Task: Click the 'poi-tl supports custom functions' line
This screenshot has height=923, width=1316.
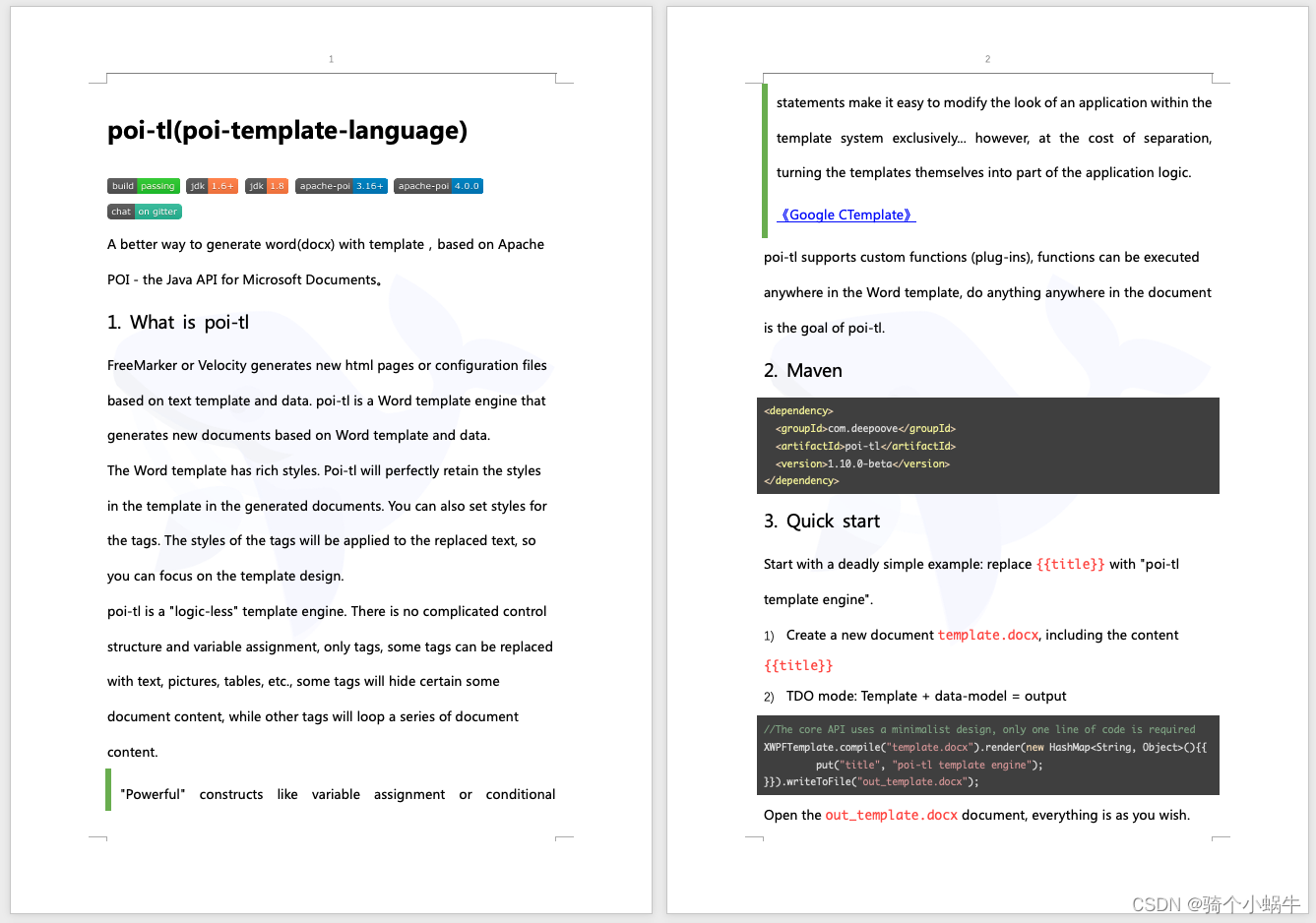Action: pyautogui.click(x=981, y=257)
